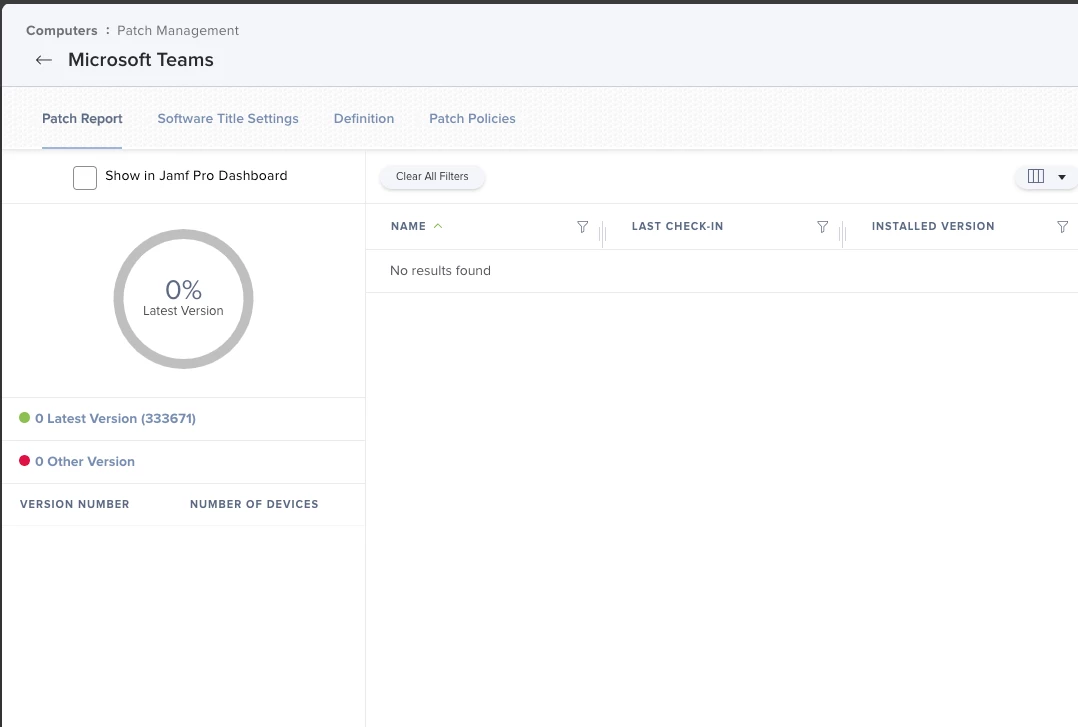
Task: Click the column layout icon
Action: coord(1035,177)
